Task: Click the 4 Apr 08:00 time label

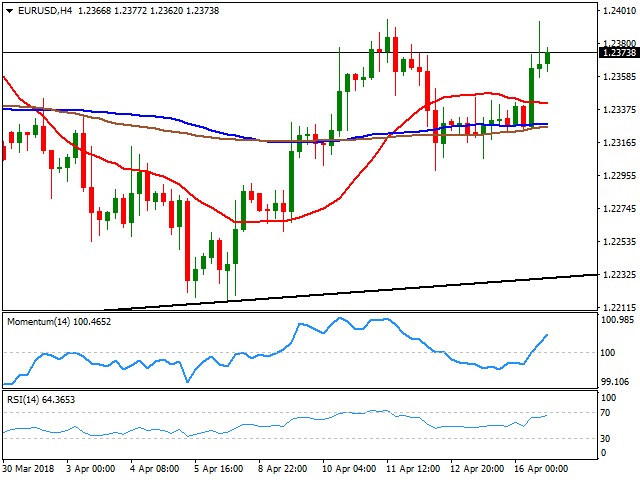Action: 154,469
